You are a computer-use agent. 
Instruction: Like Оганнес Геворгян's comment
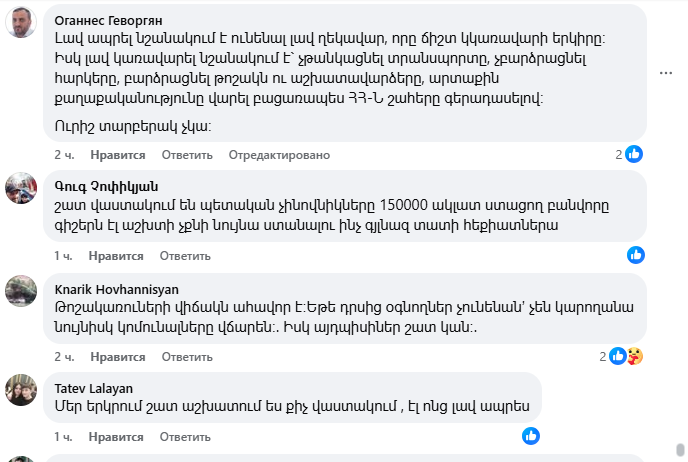pos(118,155)
